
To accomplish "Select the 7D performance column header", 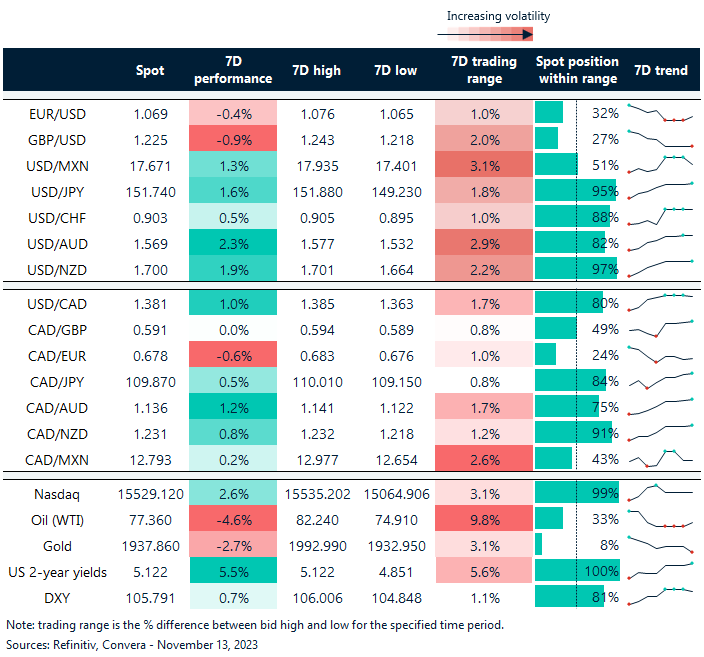I will 232,70.
